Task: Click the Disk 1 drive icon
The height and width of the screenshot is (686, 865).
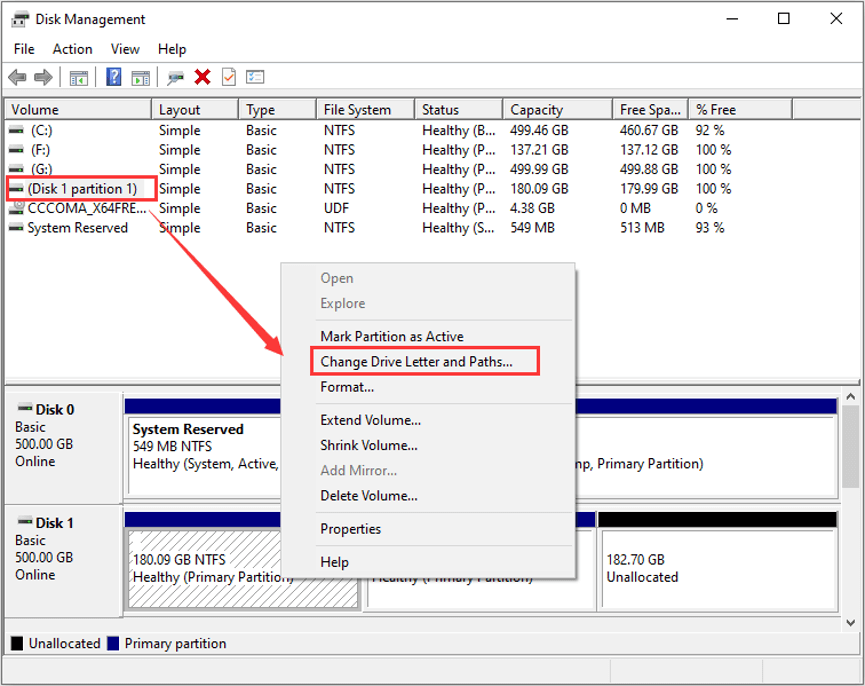Action: [x=25, y=522]
